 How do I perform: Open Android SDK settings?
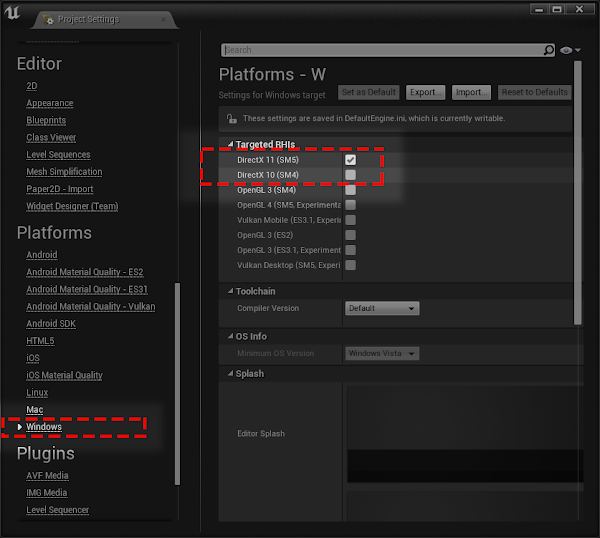[x=51, y=324]
